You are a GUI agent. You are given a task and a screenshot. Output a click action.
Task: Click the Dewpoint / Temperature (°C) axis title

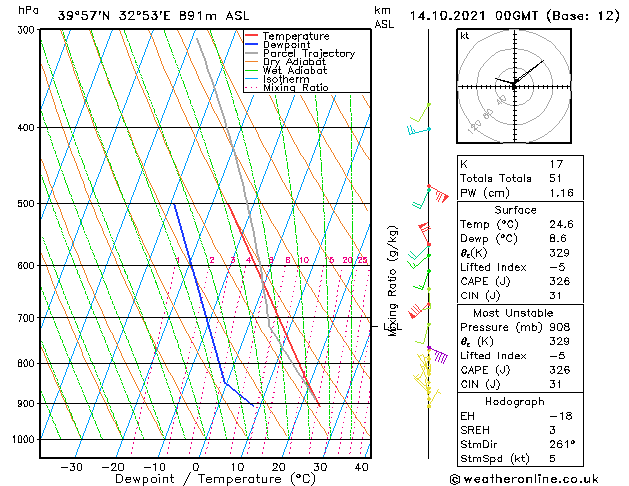(215, 479)
